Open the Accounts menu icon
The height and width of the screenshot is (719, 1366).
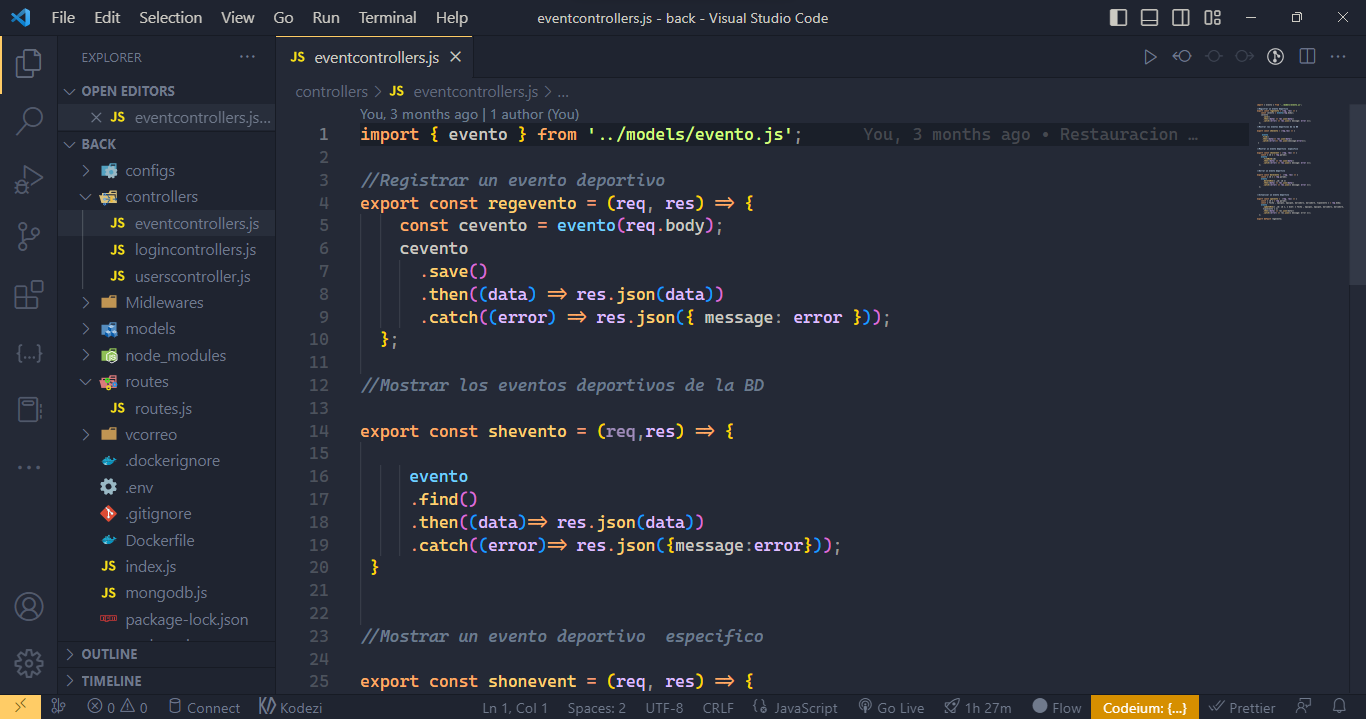[x=29, y=606]
